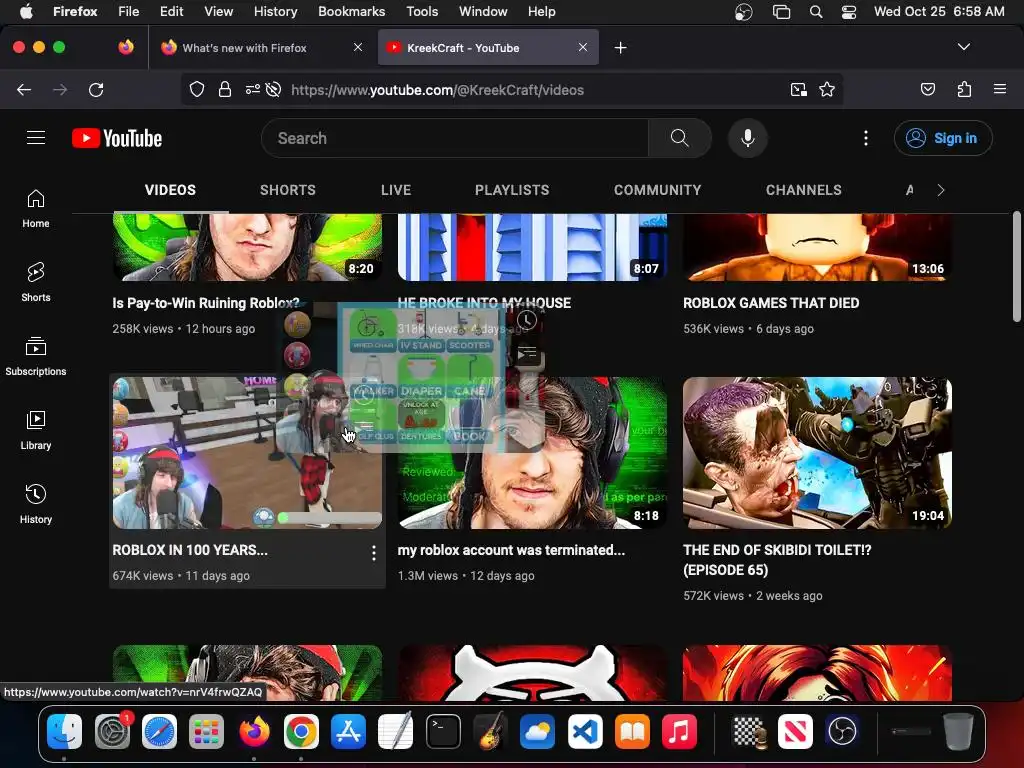Switch to the LIVE channel tab
The height and width of the screenshot is (768, 1024).
pos(396,190)
